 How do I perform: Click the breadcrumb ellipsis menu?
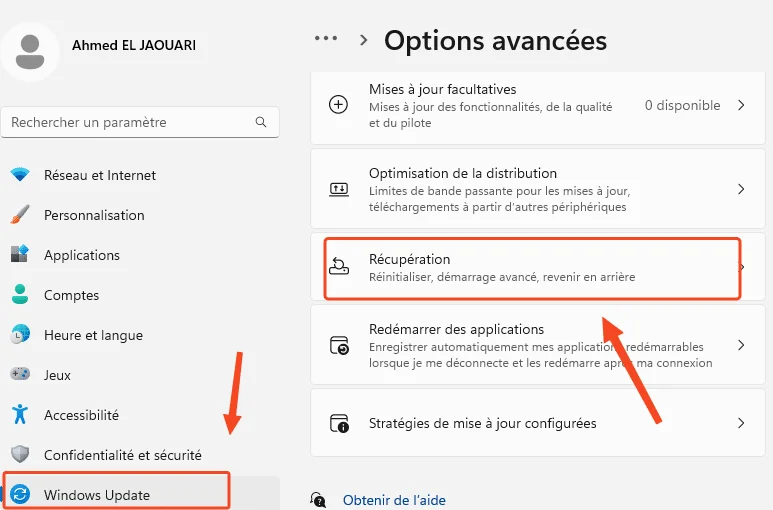pyautogui.click(x=326, y=39)
